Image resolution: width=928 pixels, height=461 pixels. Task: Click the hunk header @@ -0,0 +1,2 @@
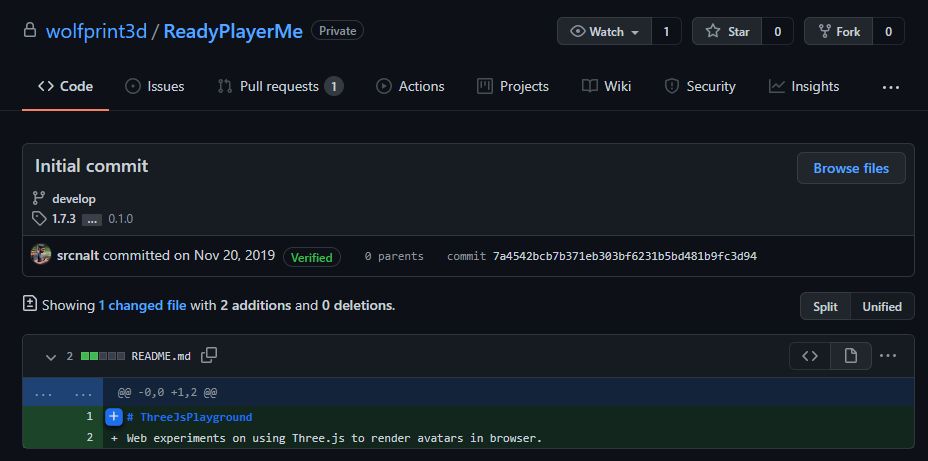[167, 392]
